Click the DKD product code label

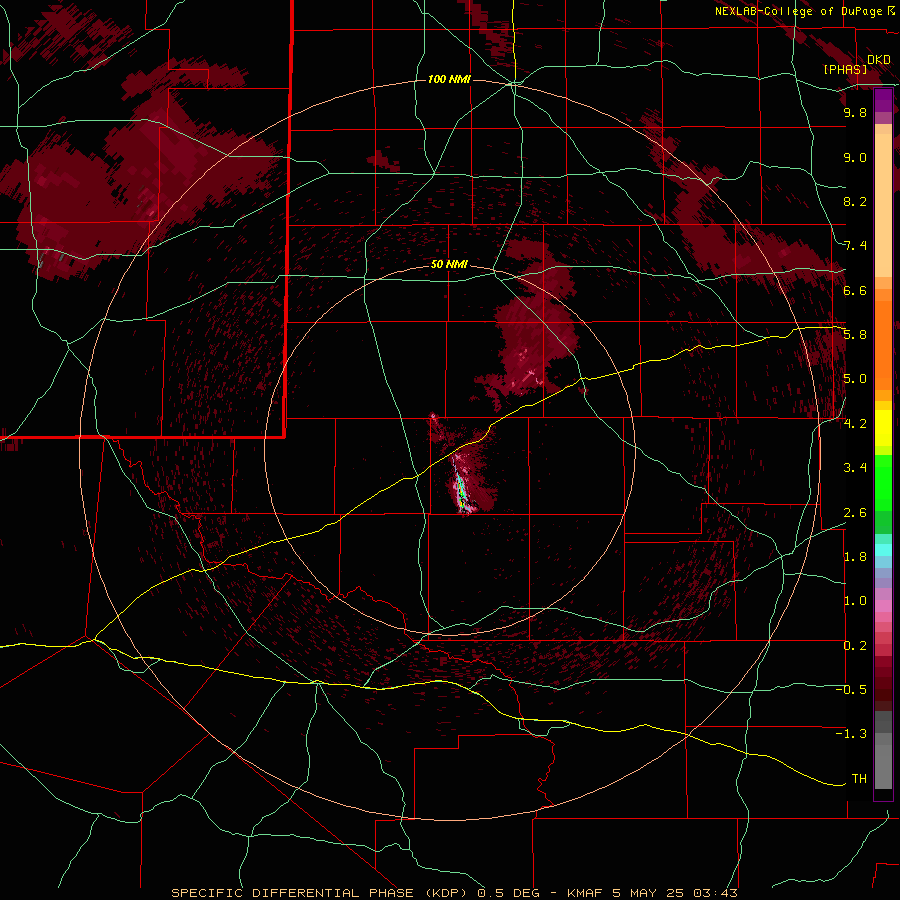[879, 59]
